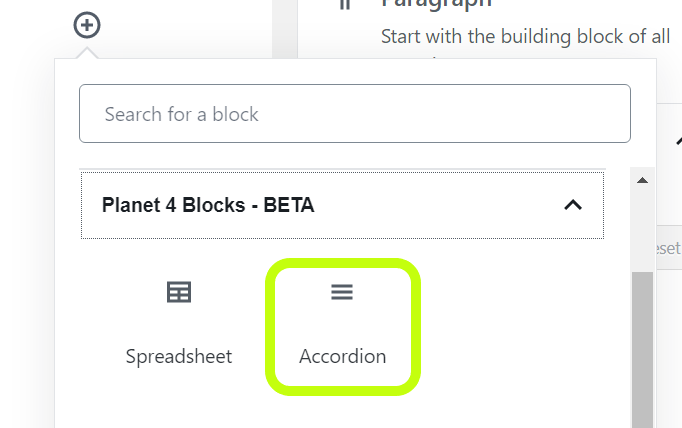
Task: Click the gray vertical divider beside the plus icon
Action: coord(285,29)
